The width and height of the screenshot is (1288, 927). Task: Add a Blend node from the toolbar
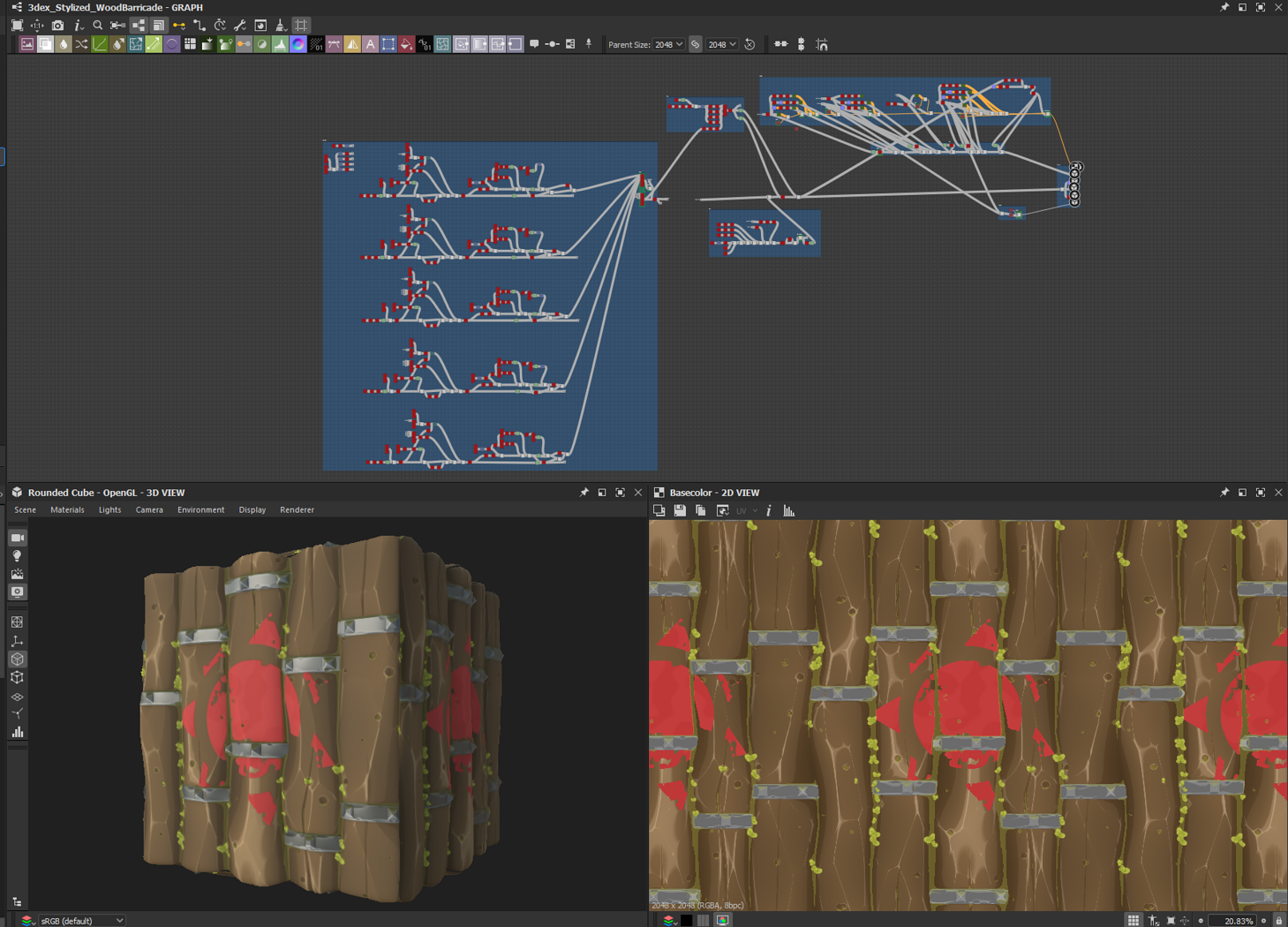coord(45,44)
